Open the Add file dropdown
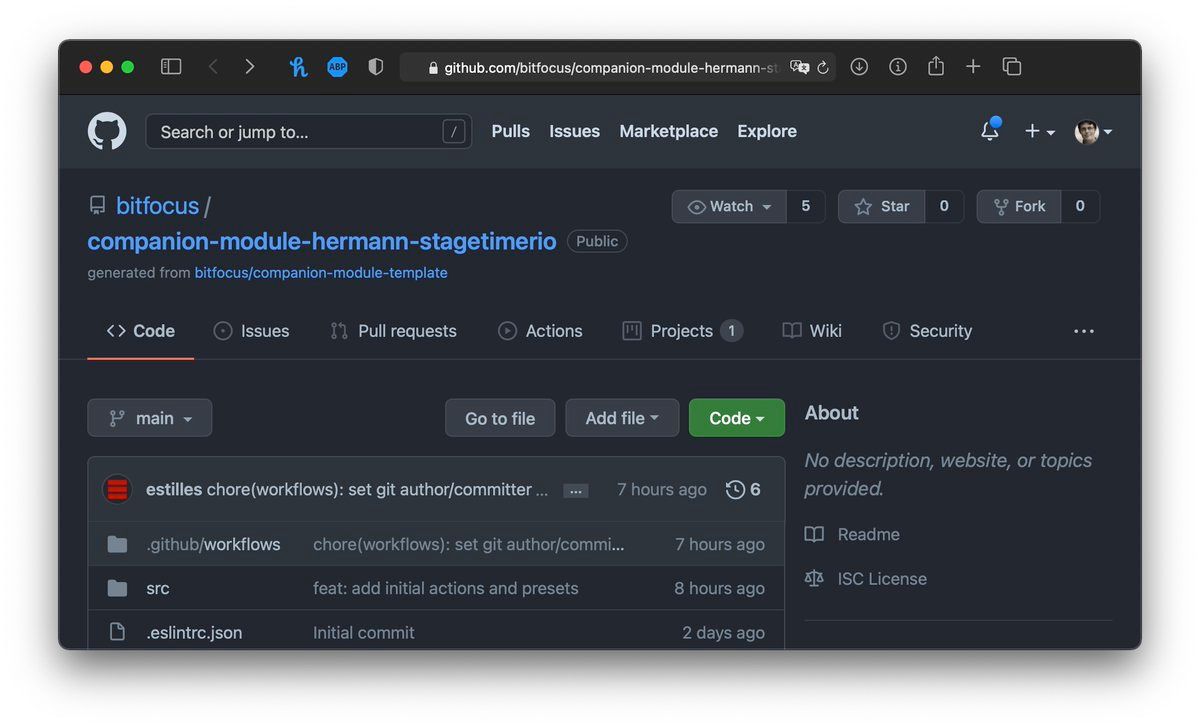 pos(622,418)
